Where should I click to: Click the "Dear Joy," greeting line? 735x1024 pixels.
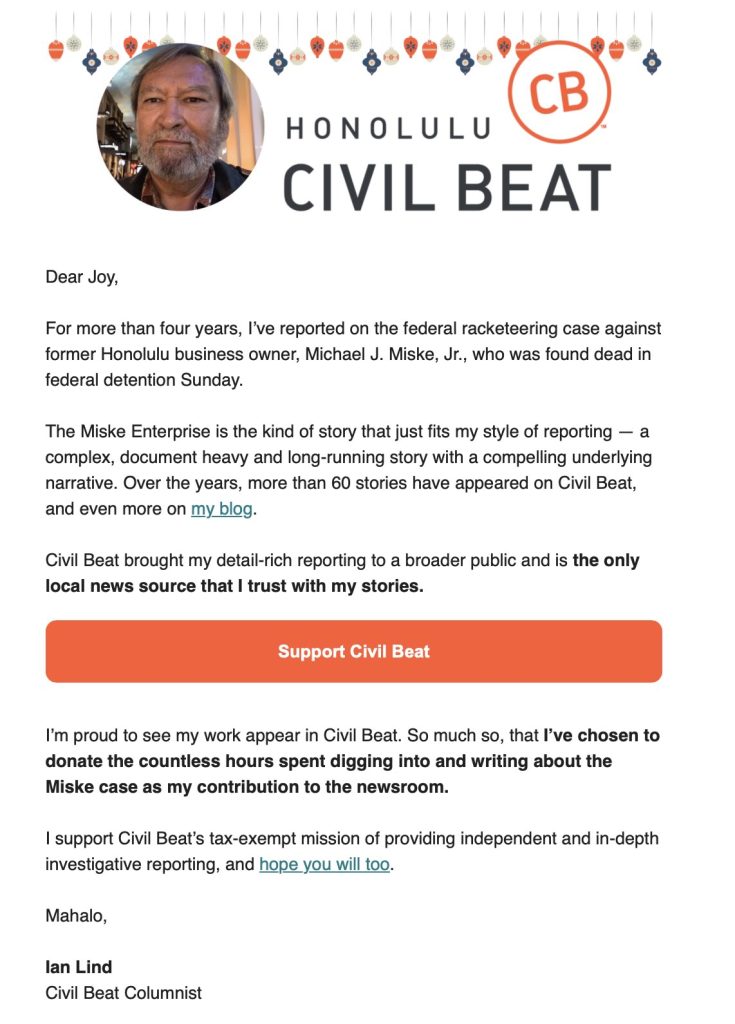coord(82,277)
